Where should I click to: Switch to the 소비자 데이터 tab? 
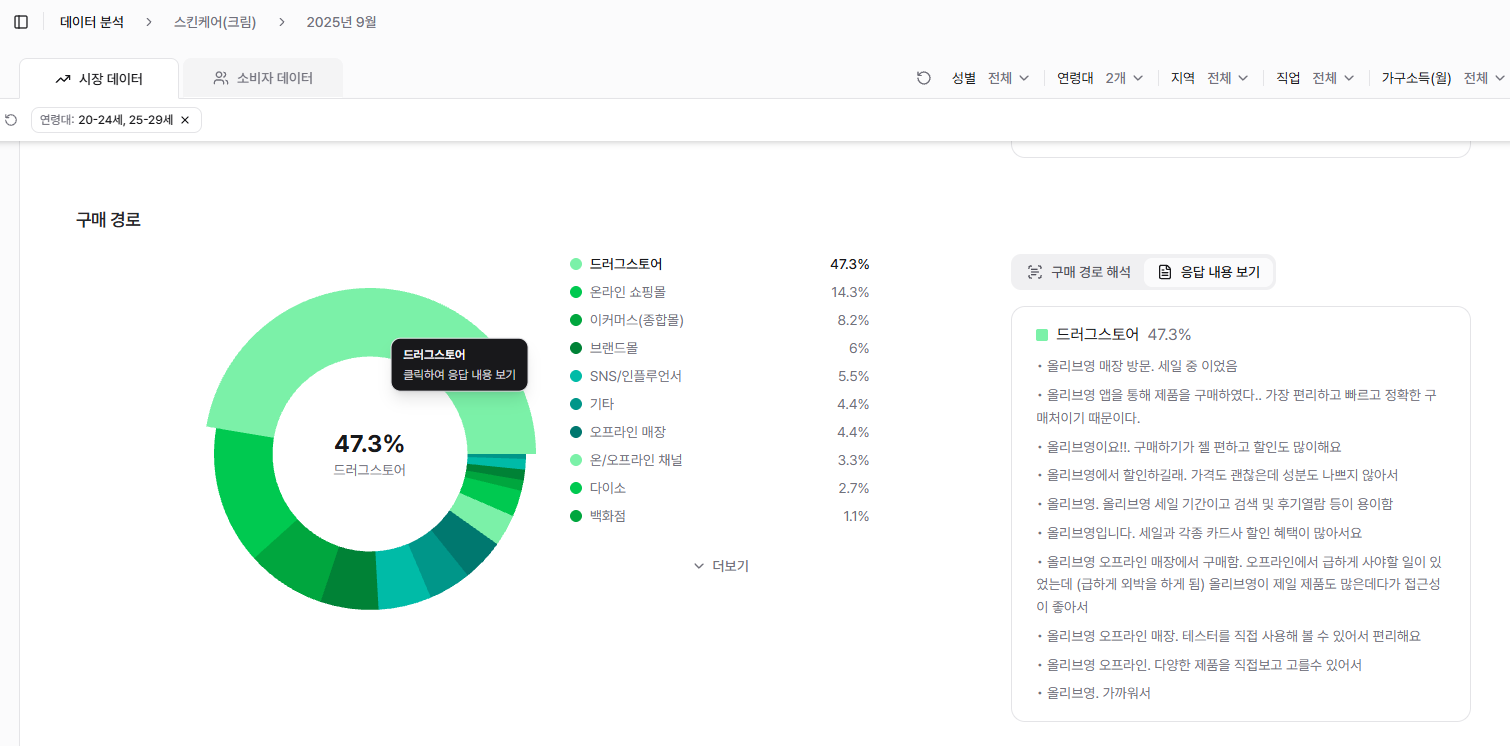pyautogui.click(x=263, y=78)
